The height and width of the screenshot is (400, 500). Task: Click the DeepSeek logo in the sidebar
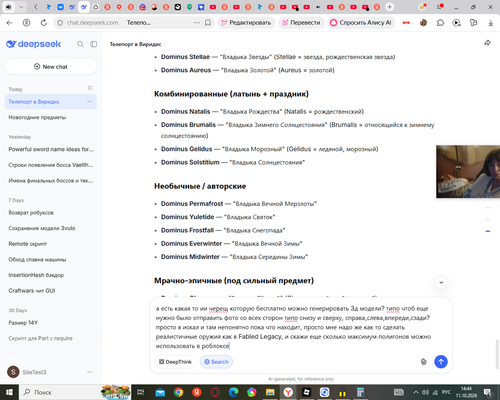33,44
